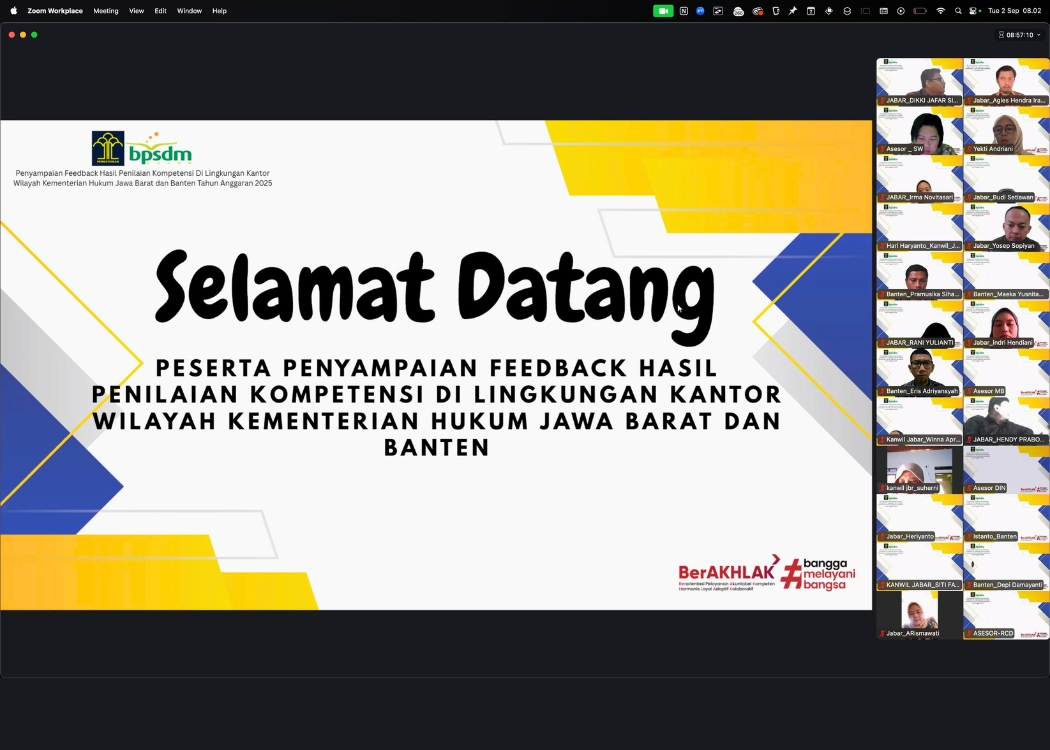Click the #bangga melayani bangsa slogan

(818, 574)
